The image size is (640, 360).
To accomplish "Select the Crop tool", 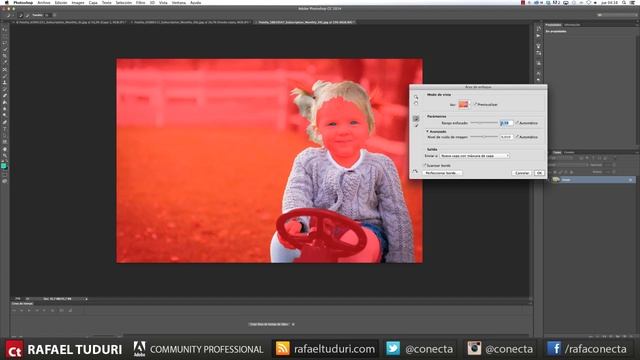I will pyautogui.click(x=4, y=56).
